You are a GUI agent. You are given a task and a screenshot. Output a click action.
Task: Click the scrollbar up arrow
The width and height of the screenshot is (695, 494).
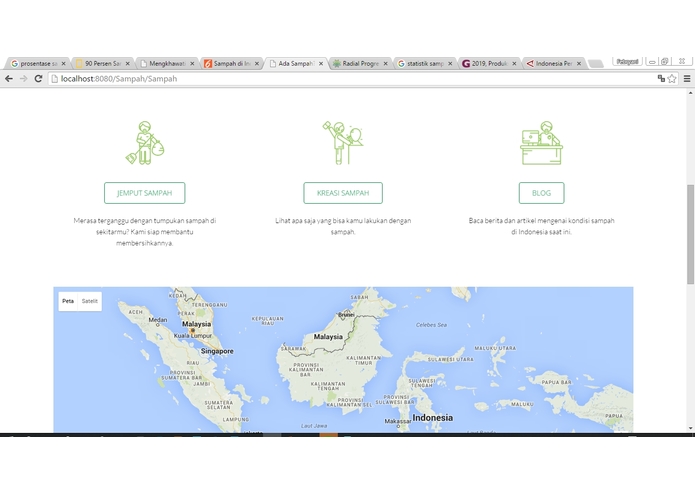tap(690, 93)
